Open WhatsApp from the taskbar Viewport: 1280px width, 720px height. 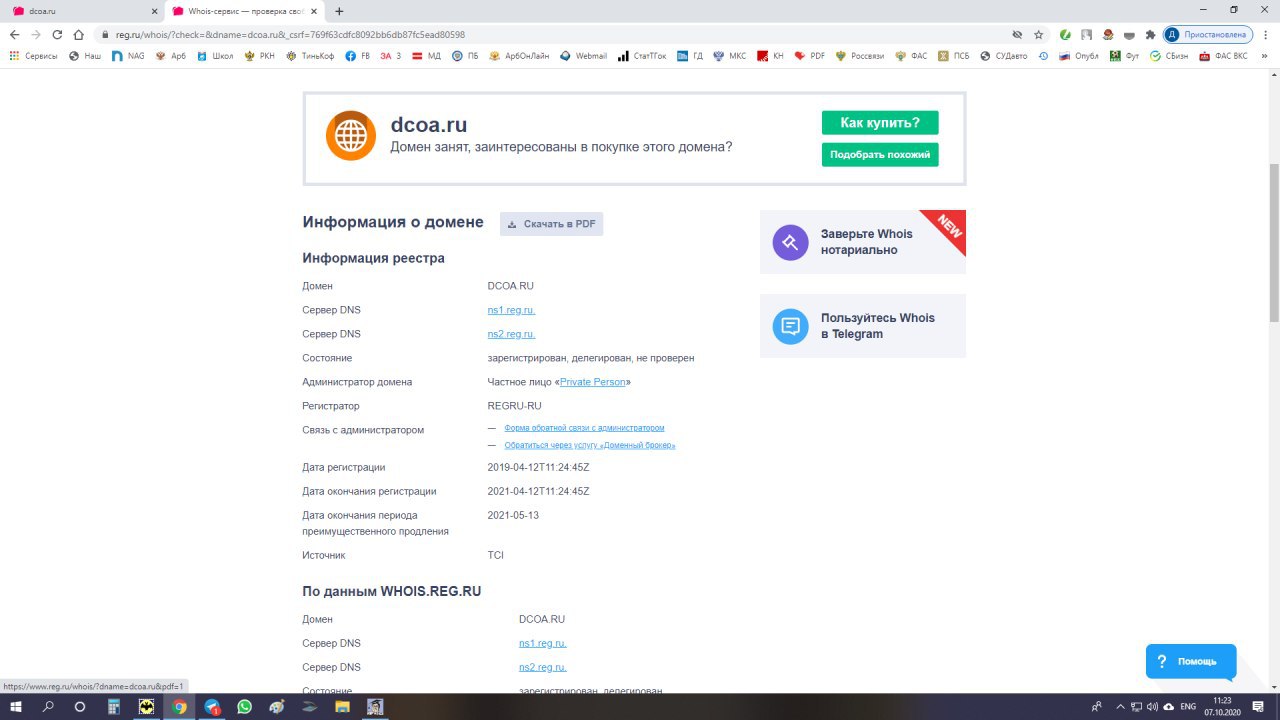245,706
